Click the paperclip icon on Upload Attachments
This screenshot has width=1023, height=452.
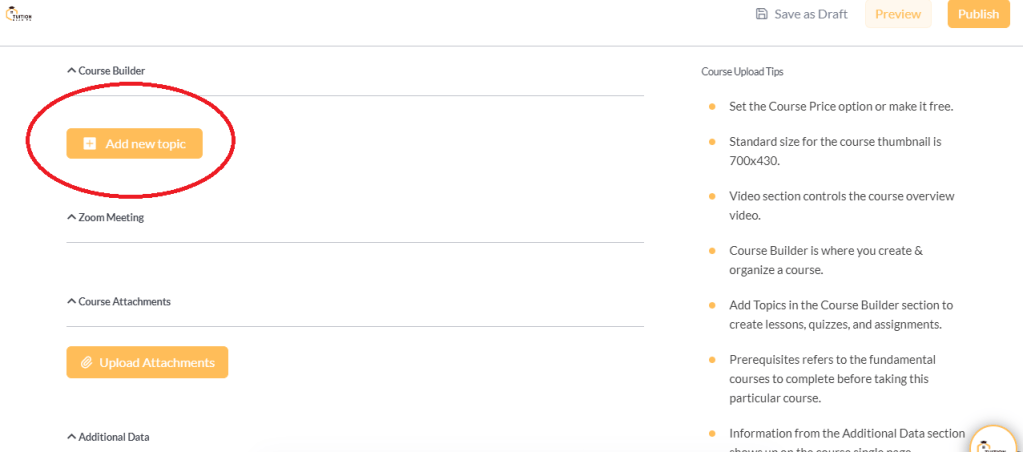click(x=86, y=362)
